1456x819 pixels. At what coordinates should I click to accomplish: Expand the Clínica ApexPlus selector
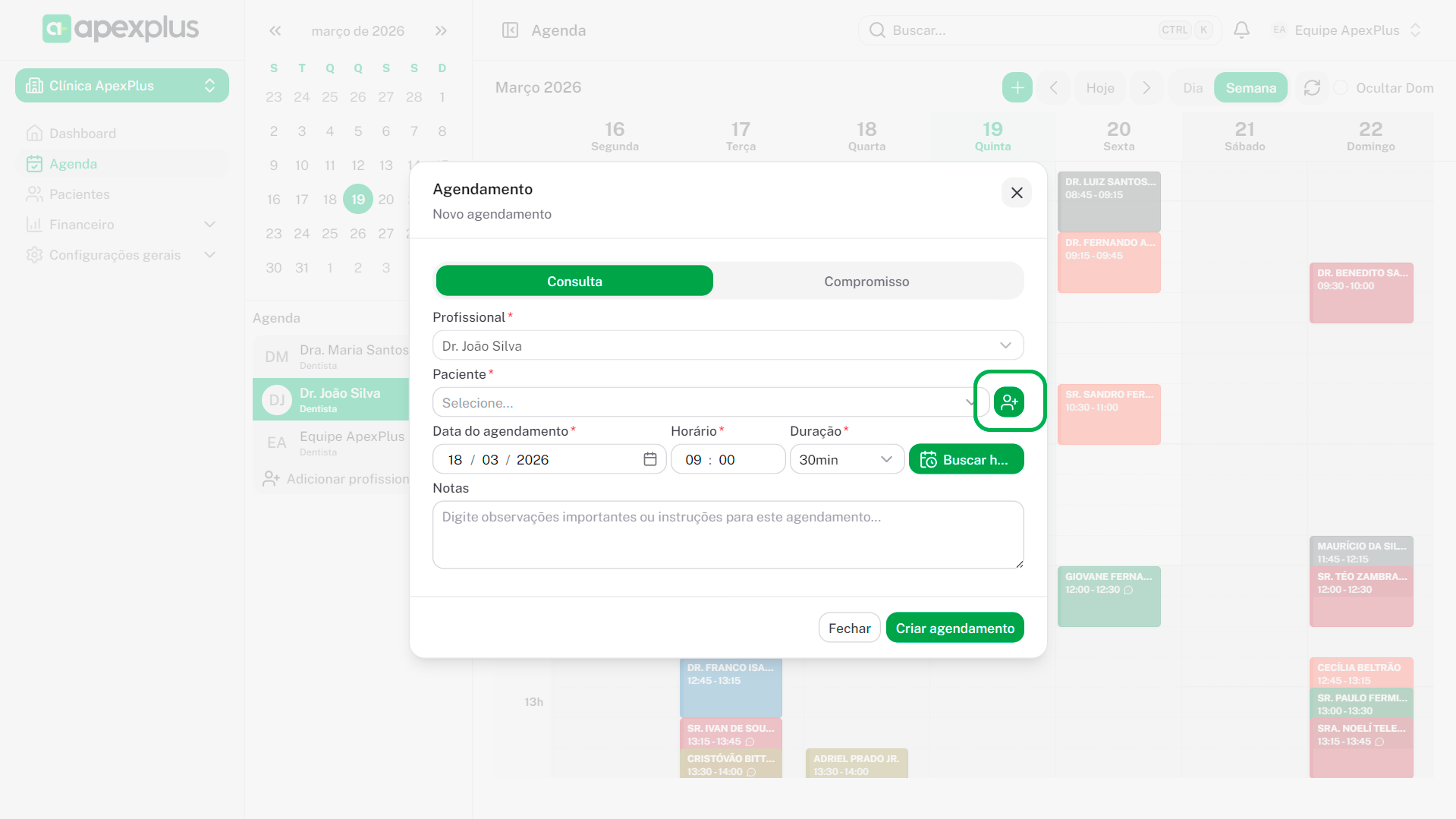(x=122, y=86)
